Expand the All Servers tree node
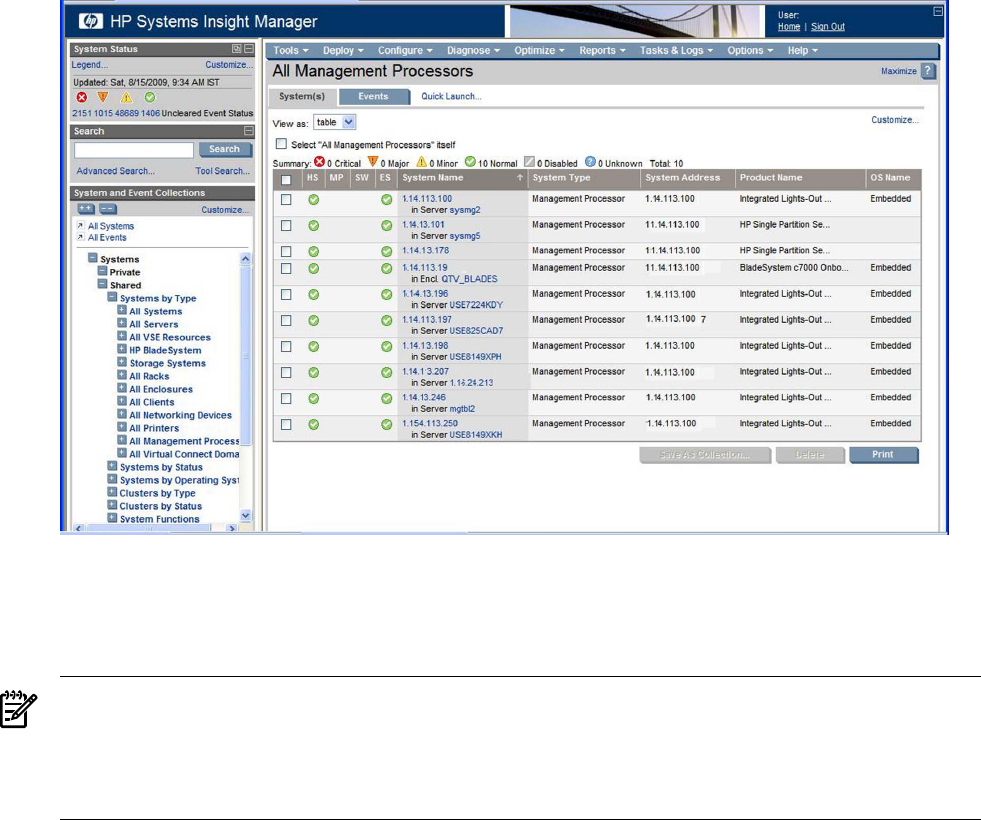 (122, 323)
